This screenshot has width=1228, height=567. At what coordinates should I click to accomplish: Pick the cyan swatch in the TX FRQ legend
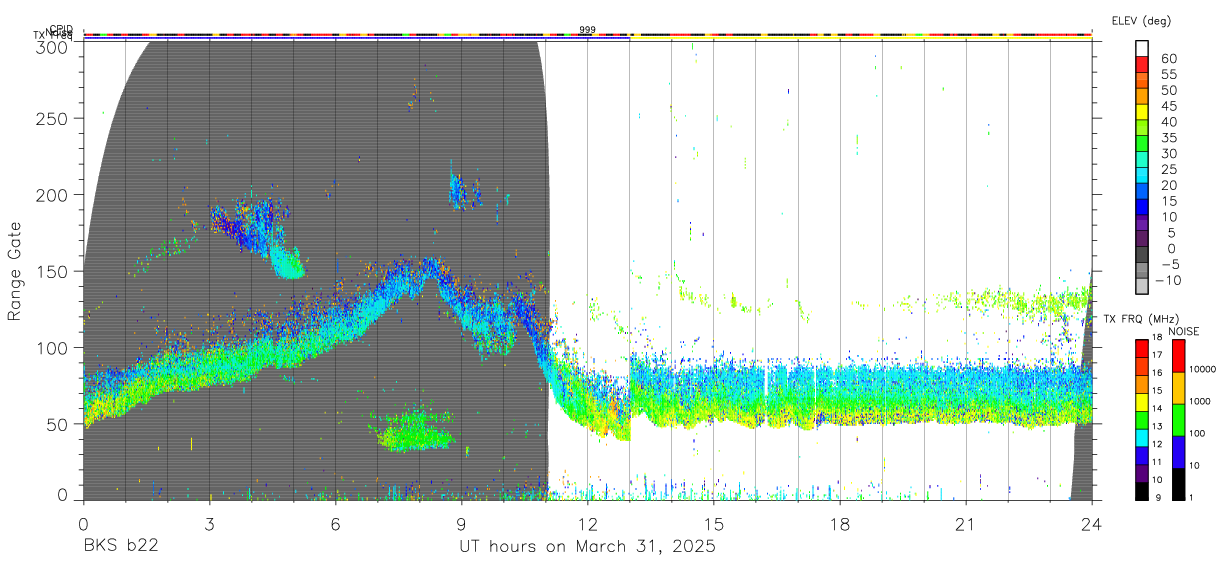[1142, 438]
